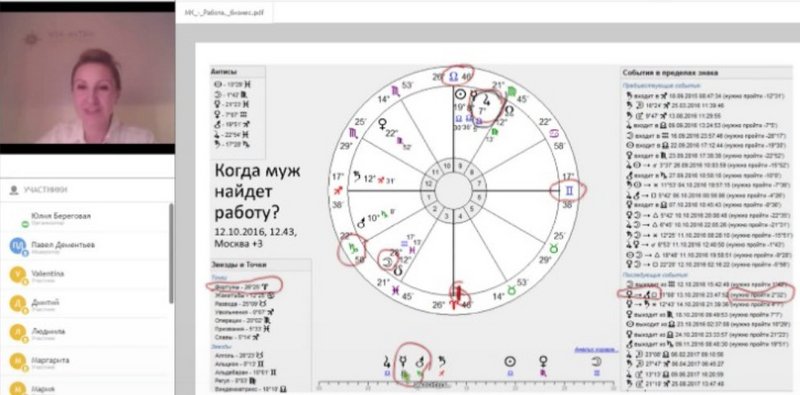Click Павел Дементьев's blue avatar
This screenshot has width=800, height=395.
coord(17,245)
